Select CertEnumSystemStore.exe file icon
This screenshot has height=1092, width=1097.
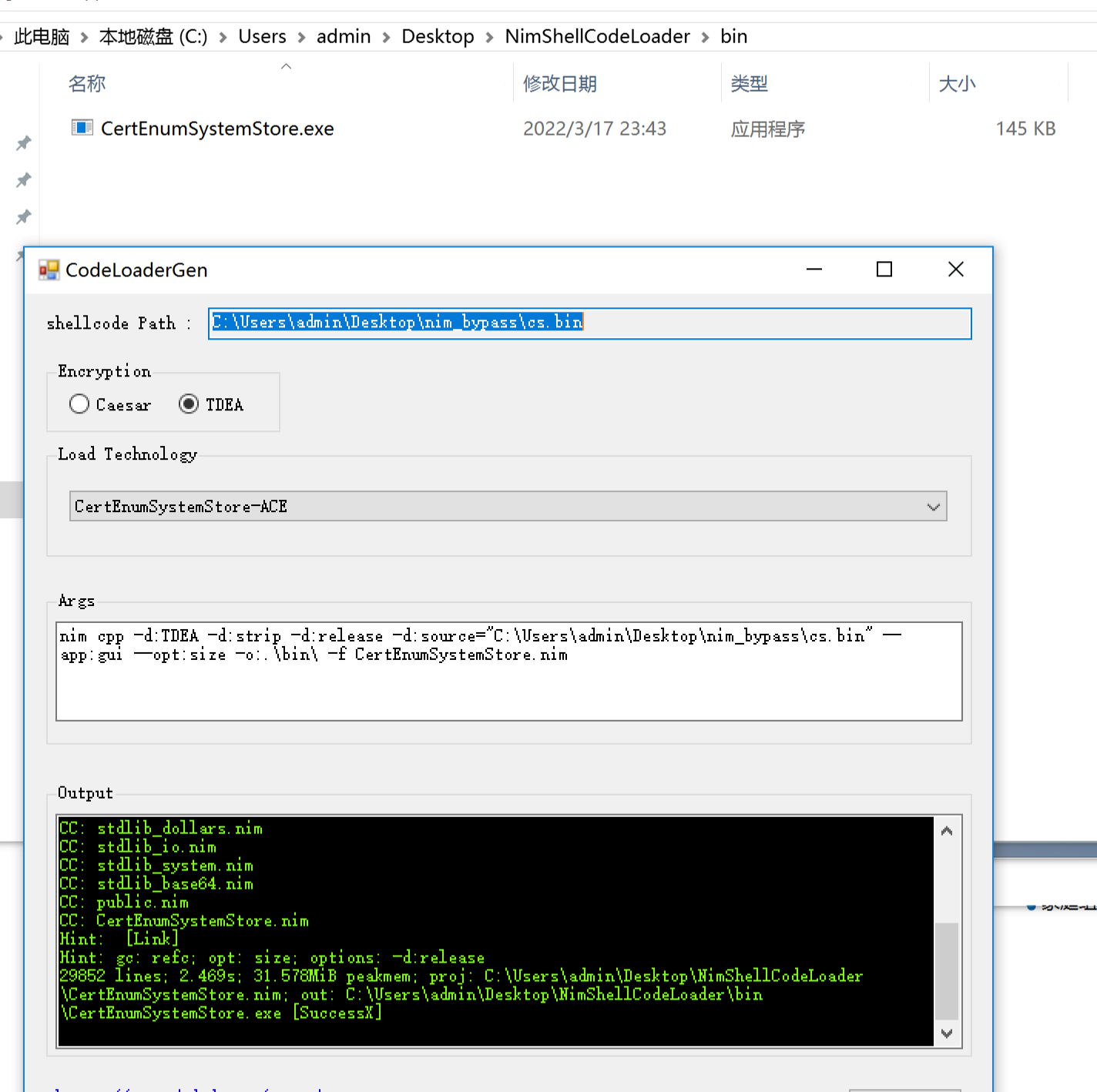point(82,128)
